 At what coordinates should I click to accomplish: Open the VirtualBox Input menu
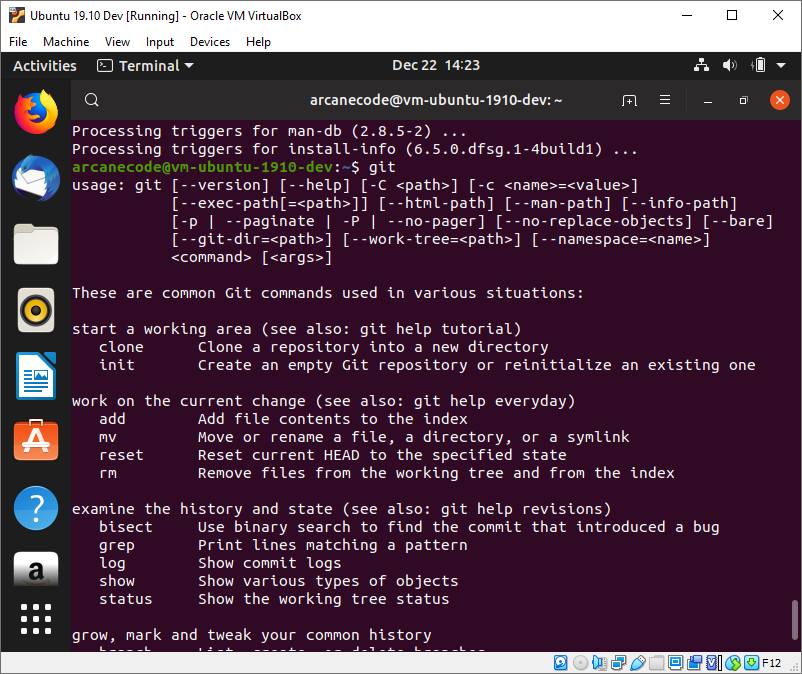(160, 42)
